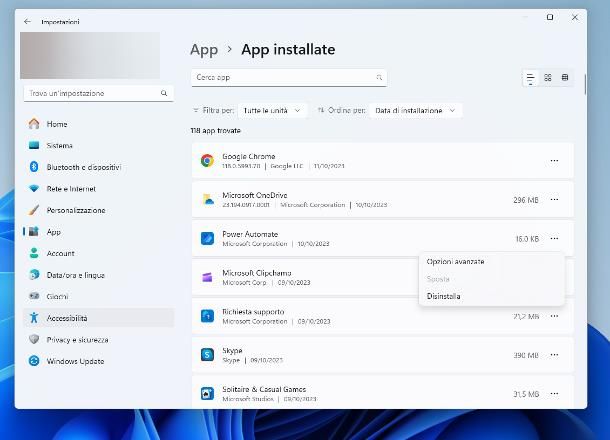
Task: Click the user profile area in sidebar
Action: click(x=90, y=55)
